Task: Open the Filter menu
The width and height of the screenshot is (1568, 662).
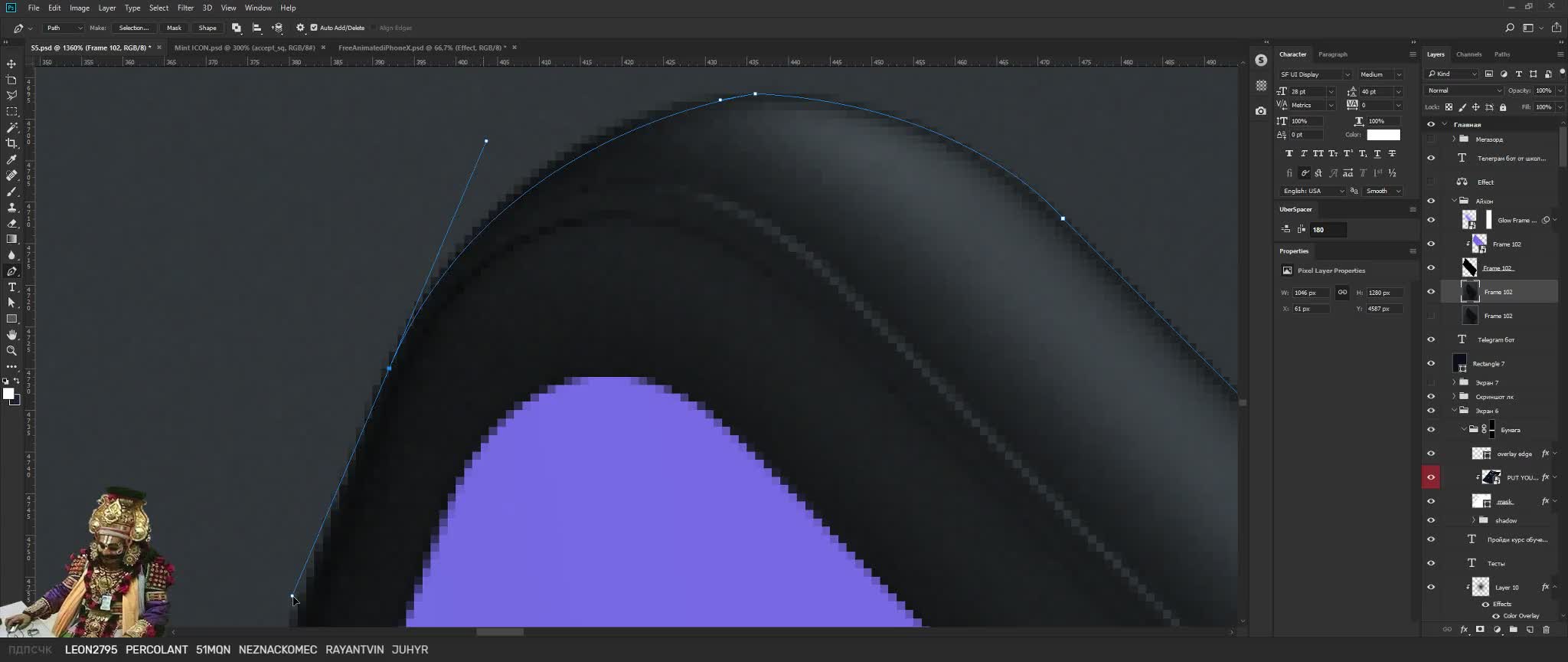Action: pos(185,8)
